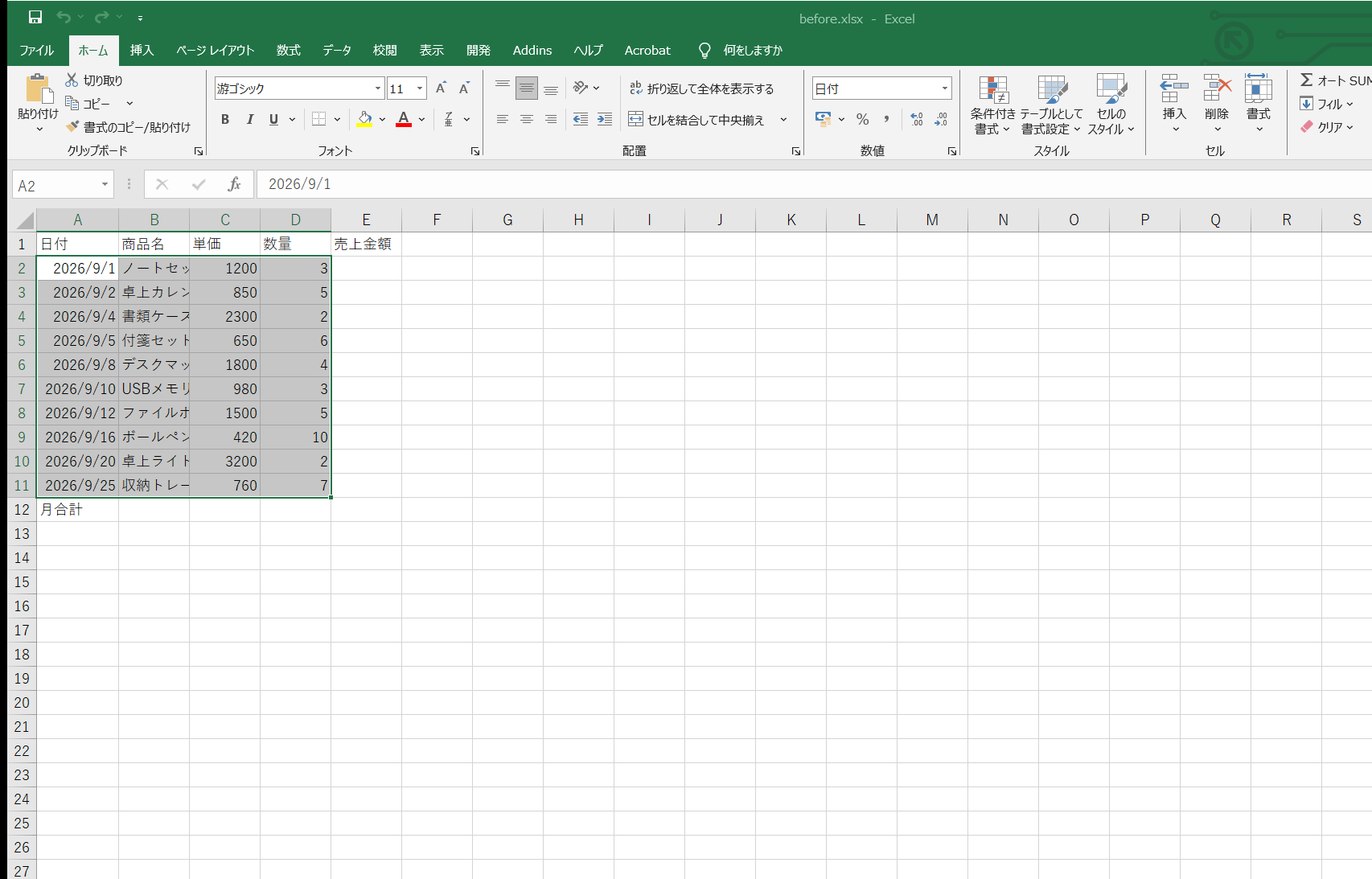Image resolution: width=1372 pixels, height=879 pixels.
Task: Open the Merge & Center (セルを結合して中央揃え) dropdown arrow
Action: [x=783, y=119]
